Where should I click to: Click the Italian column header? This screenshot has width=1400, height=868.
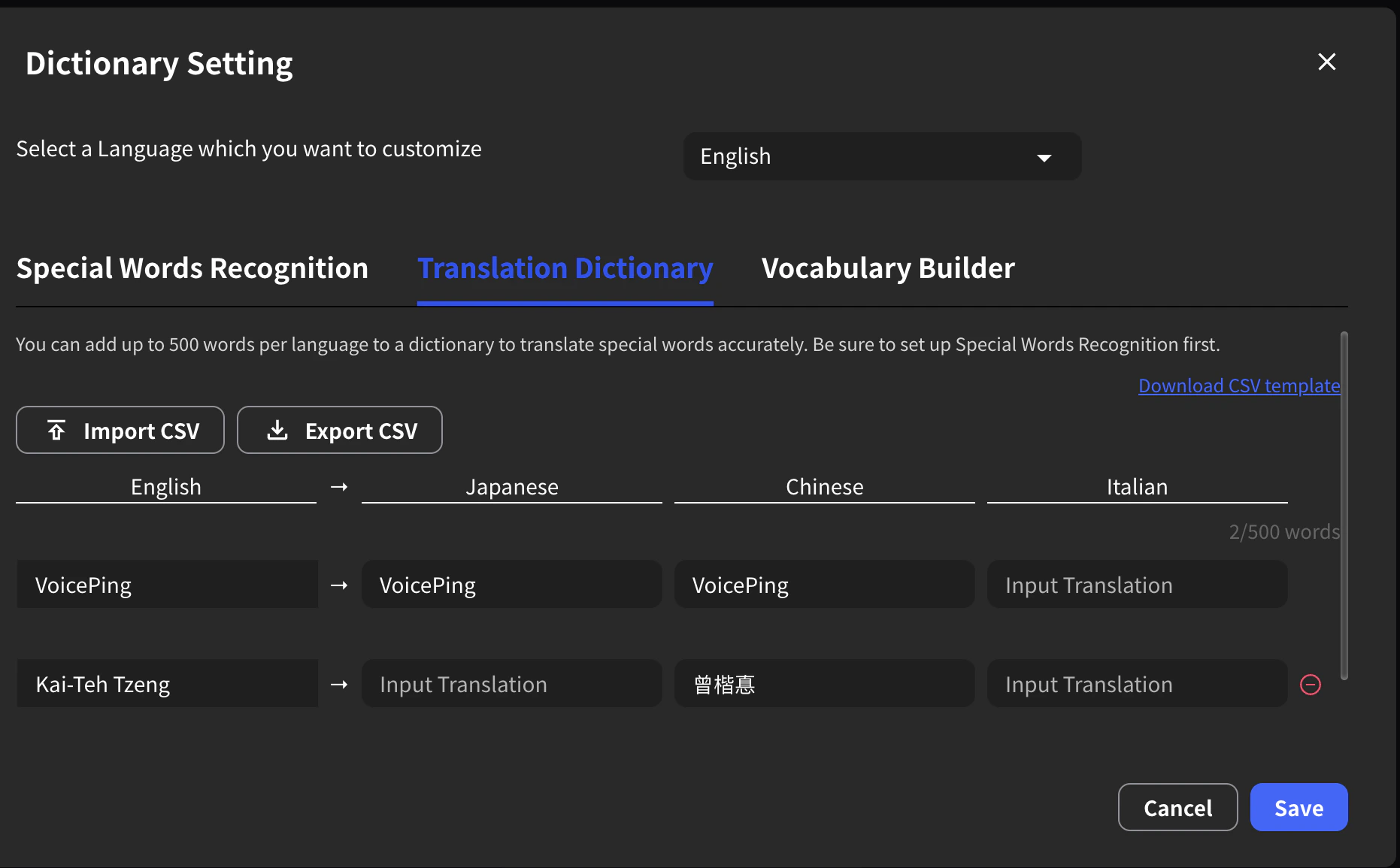pos(1138,487)
